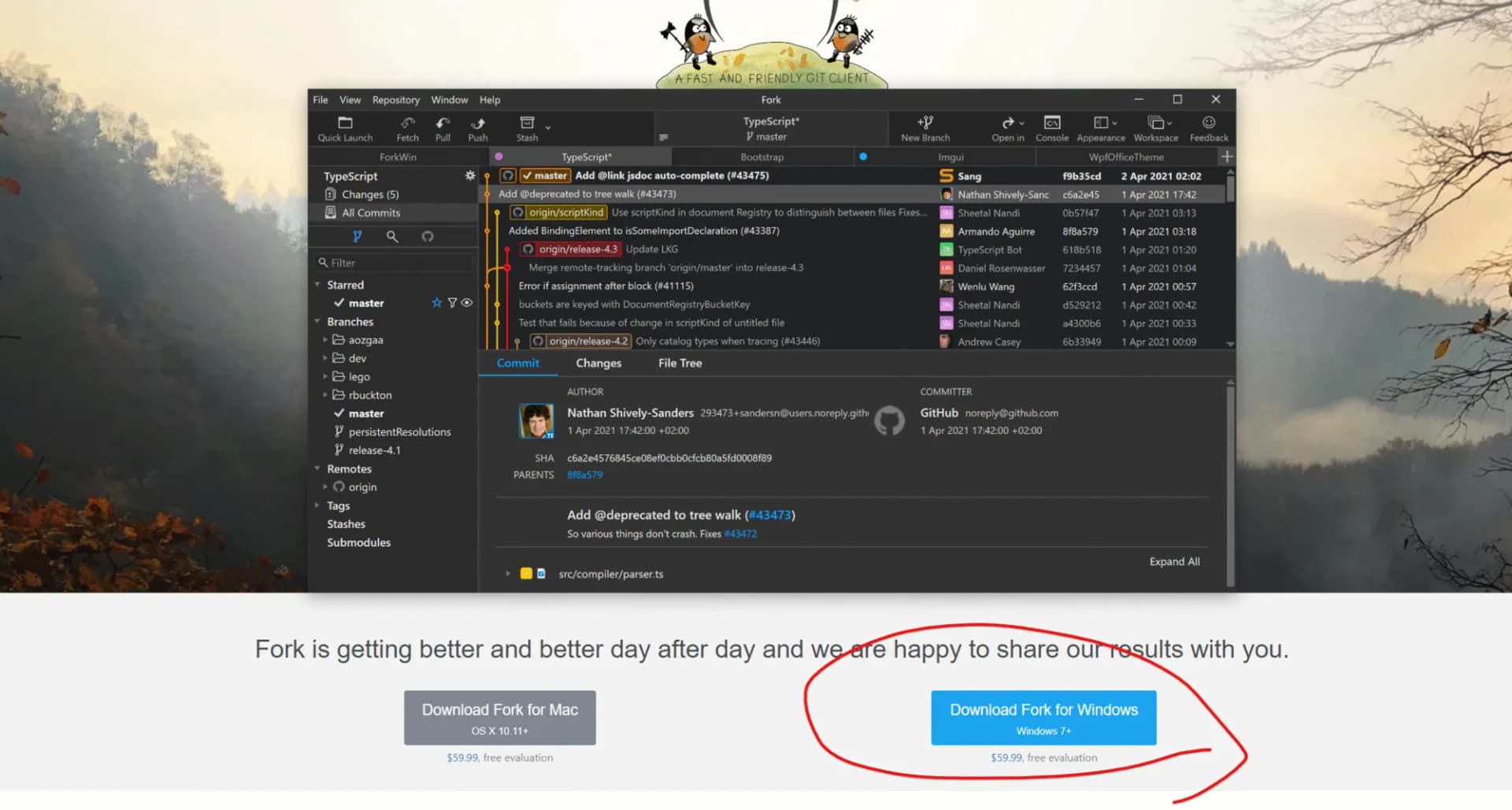Expand the origin remote
The image size is (1512, 810).
click(325, 487)
